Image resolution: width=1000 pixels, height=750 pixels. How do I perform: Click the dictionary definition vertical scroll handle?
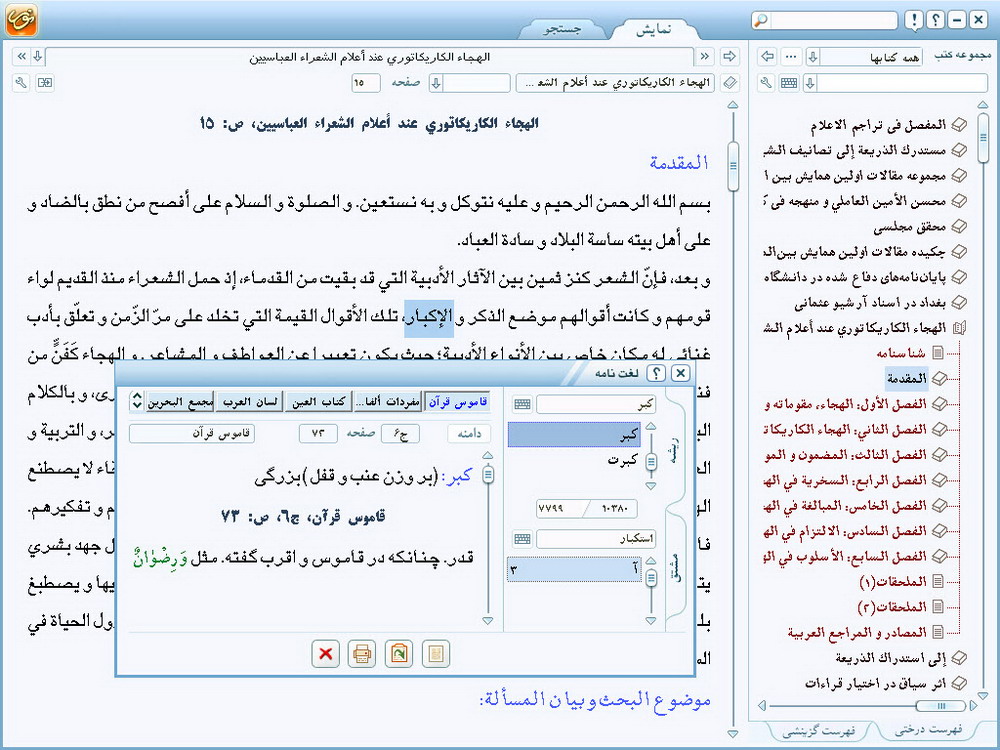tap(489, 474)
